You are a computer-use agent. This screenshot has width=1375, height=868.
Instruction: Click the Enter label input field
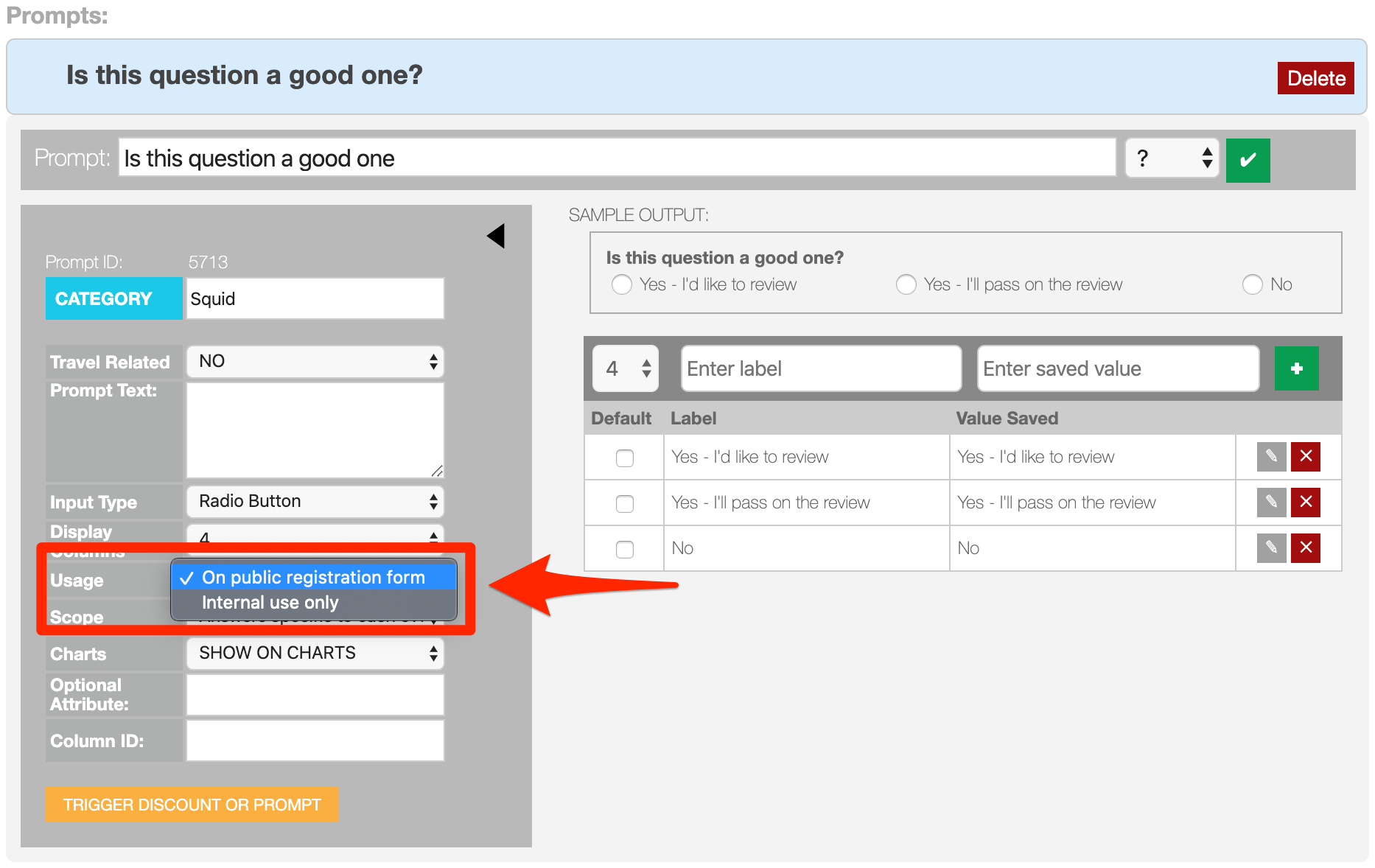pyautogui.click(x=821, y=368)
